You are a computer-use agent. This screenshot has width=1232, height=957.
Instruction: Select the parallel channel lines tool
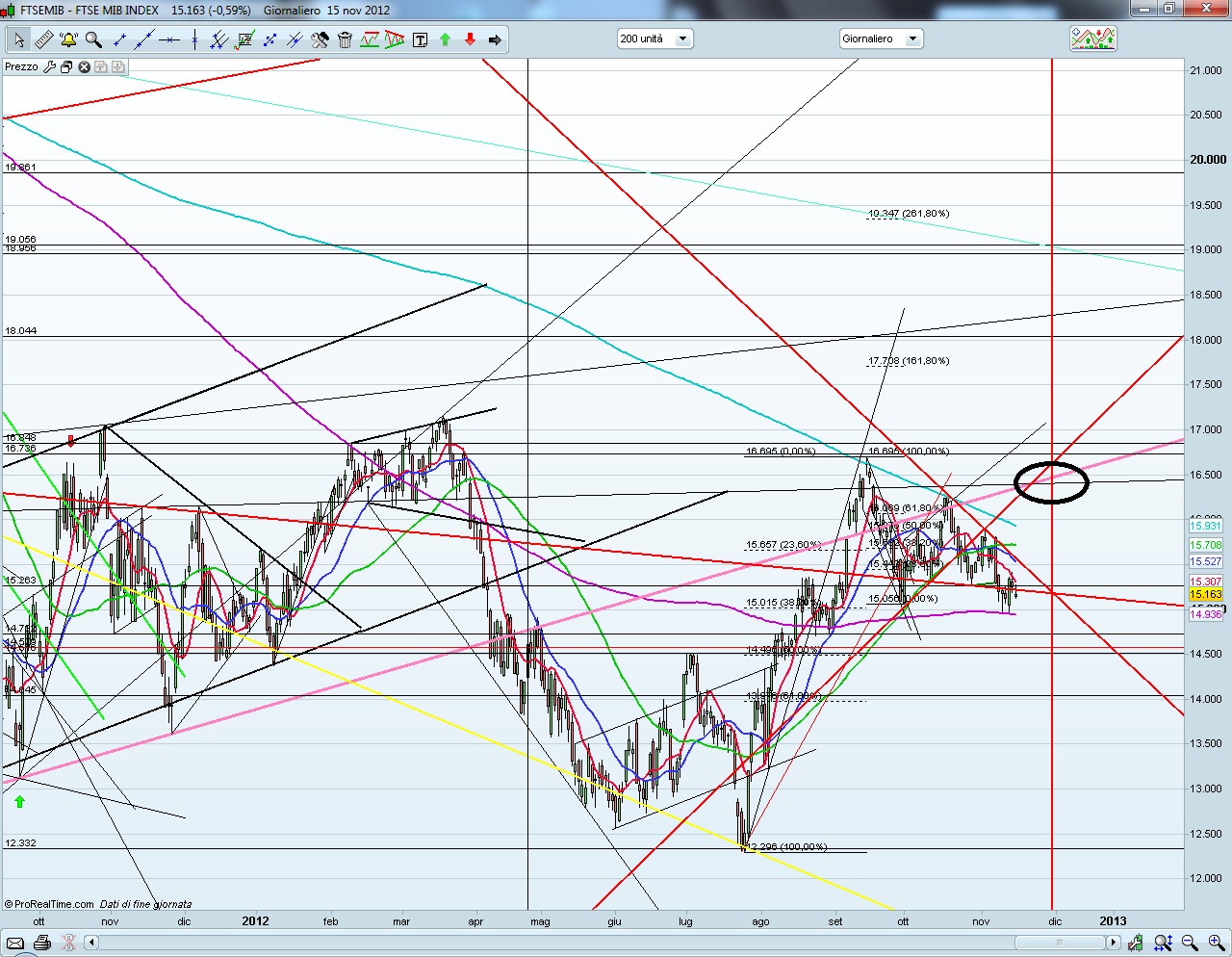tap(218, 39)
